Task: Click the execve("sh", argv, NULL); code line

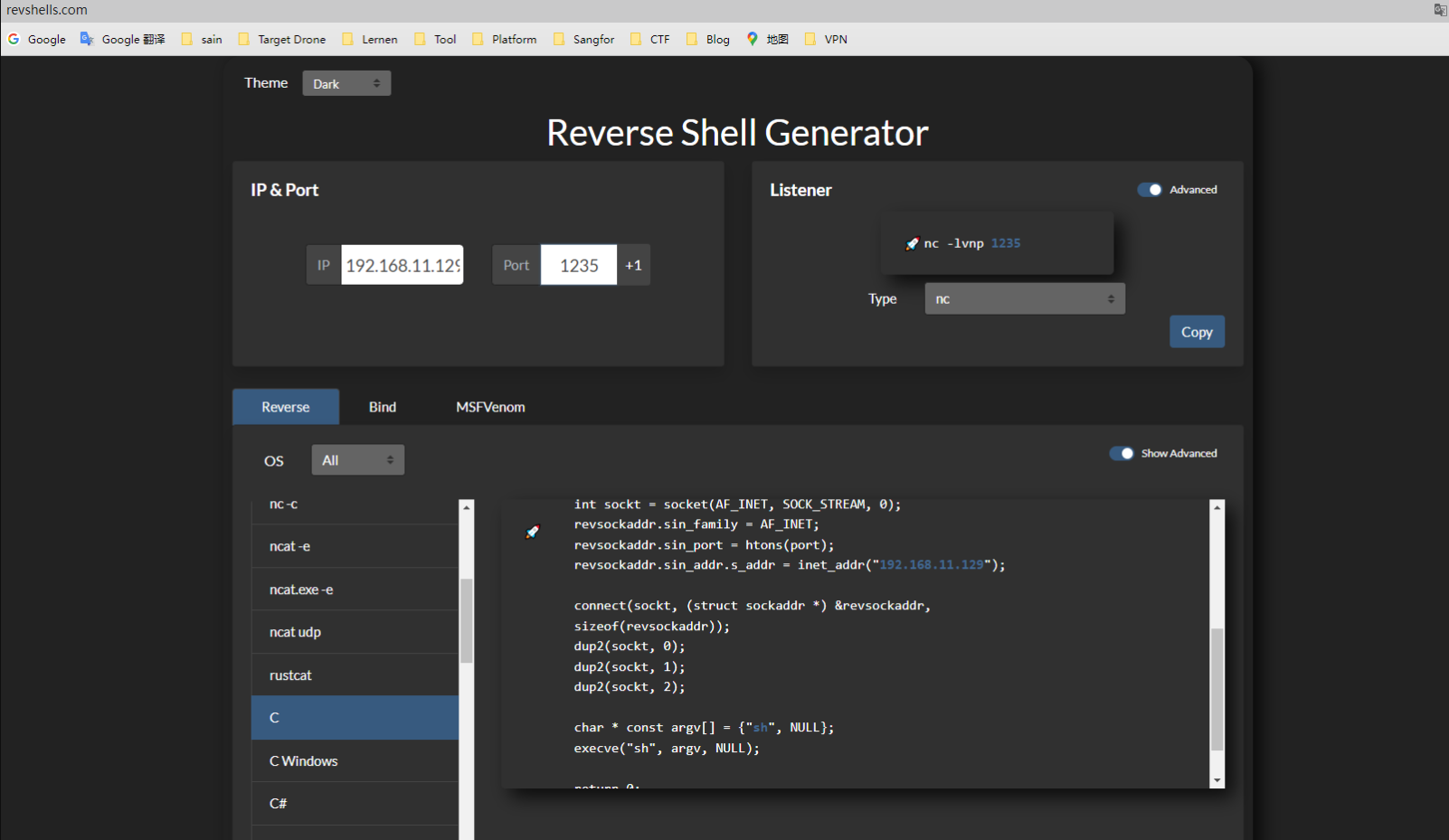Action: click(x=667, y=748)
